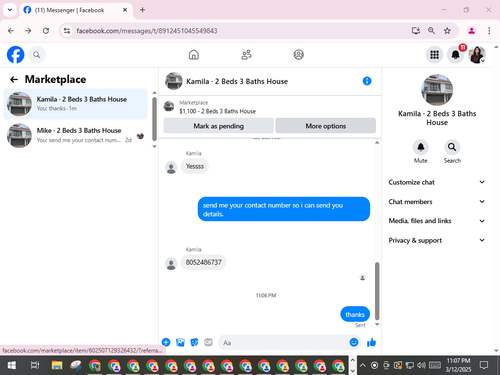Viewport: 500px width, 375px height.
Task: Click the chat header title Kamila - 2 Beds 3 Baths House
Action: pos(237,81)
